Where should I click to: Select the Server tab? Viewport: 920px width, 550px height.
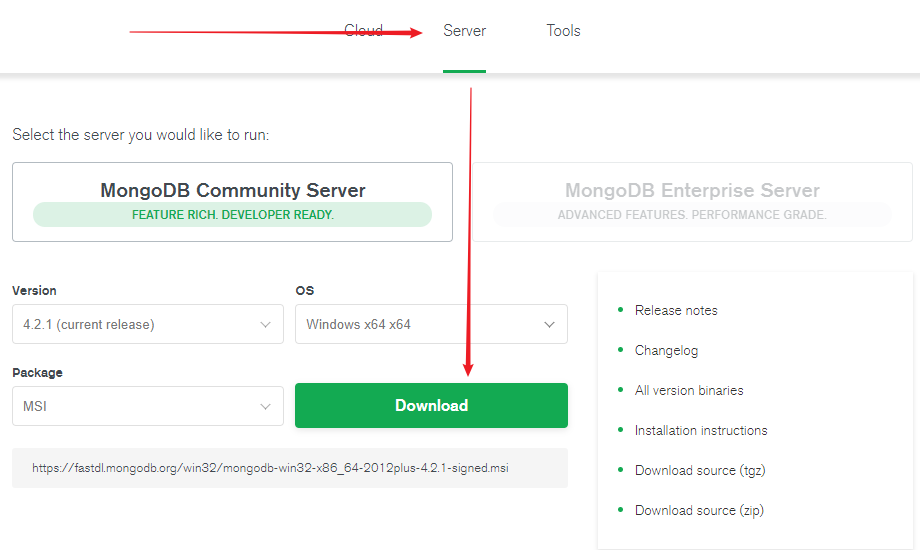click(x=464, y=31)
